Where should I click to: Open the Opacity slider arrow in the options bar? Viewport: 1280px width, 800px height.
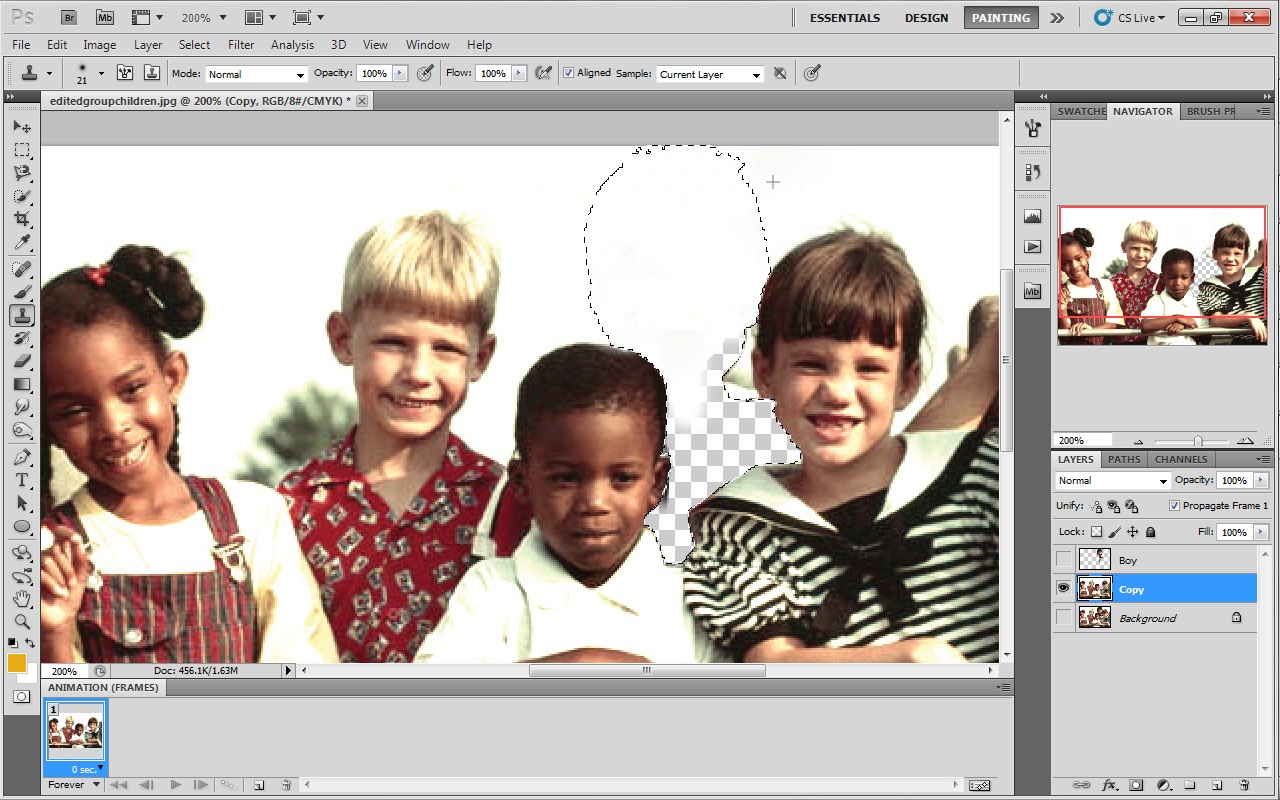click(400, 73)
